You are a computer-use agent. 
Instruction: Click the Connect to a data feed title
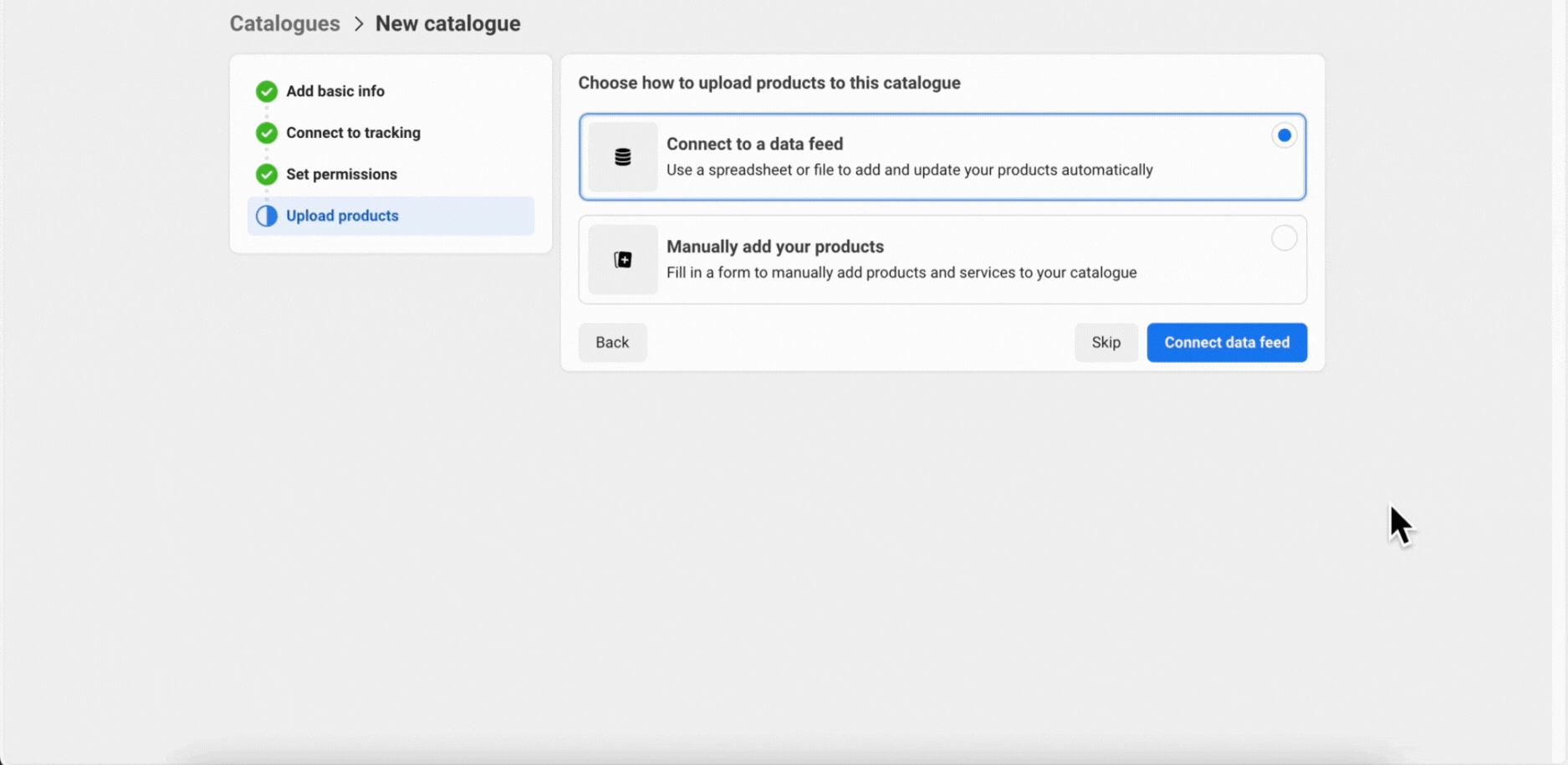[x=754, y=144]
